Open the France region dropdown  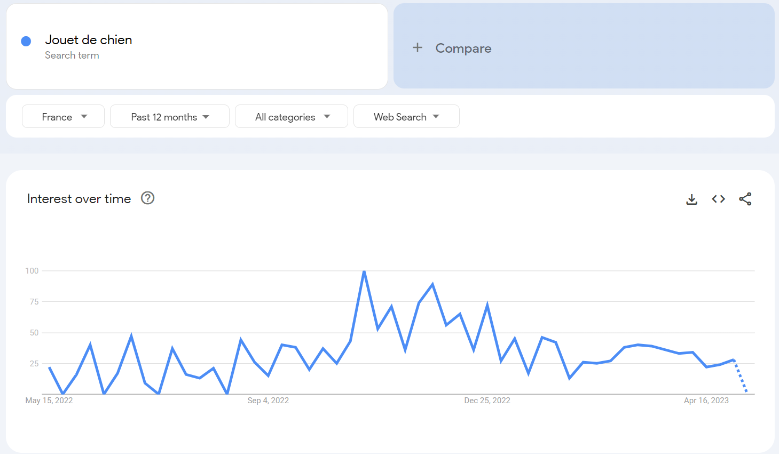click(x=63, y=117)
